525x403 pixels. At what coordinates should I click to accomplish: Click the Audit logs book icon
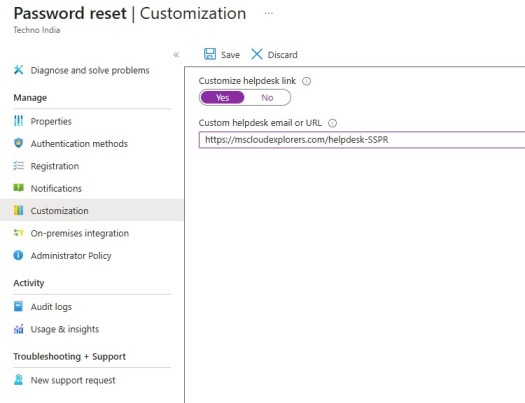[18, 306]
